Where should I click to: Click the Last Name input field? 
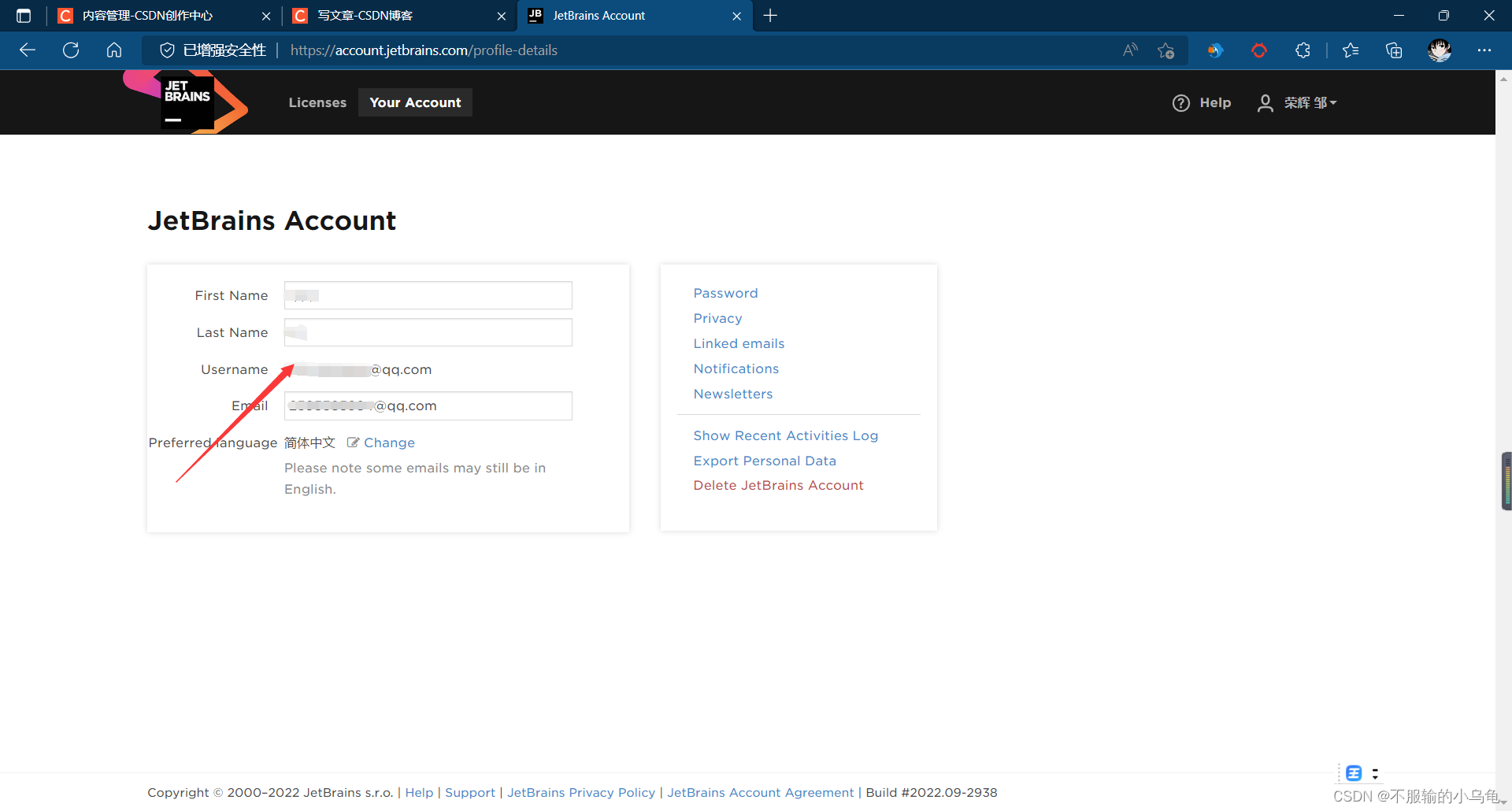click(428, 332)
